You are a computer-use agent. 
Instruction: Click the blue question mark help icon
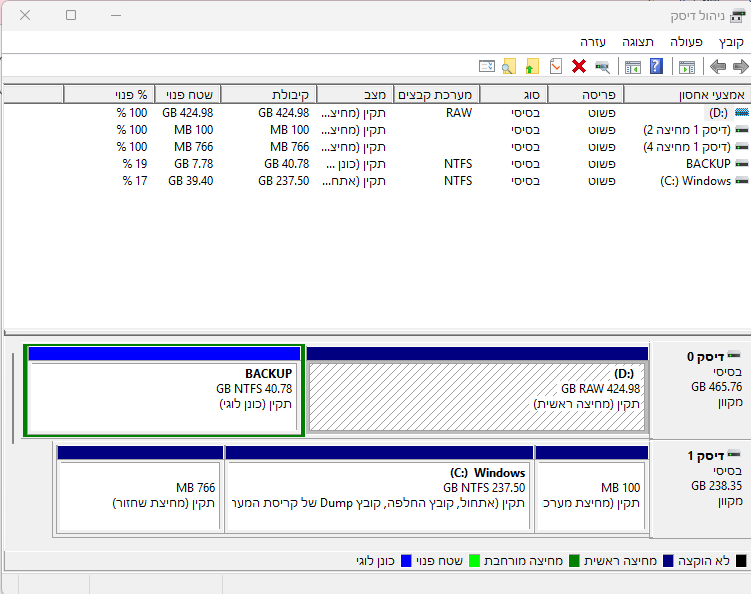656,67
